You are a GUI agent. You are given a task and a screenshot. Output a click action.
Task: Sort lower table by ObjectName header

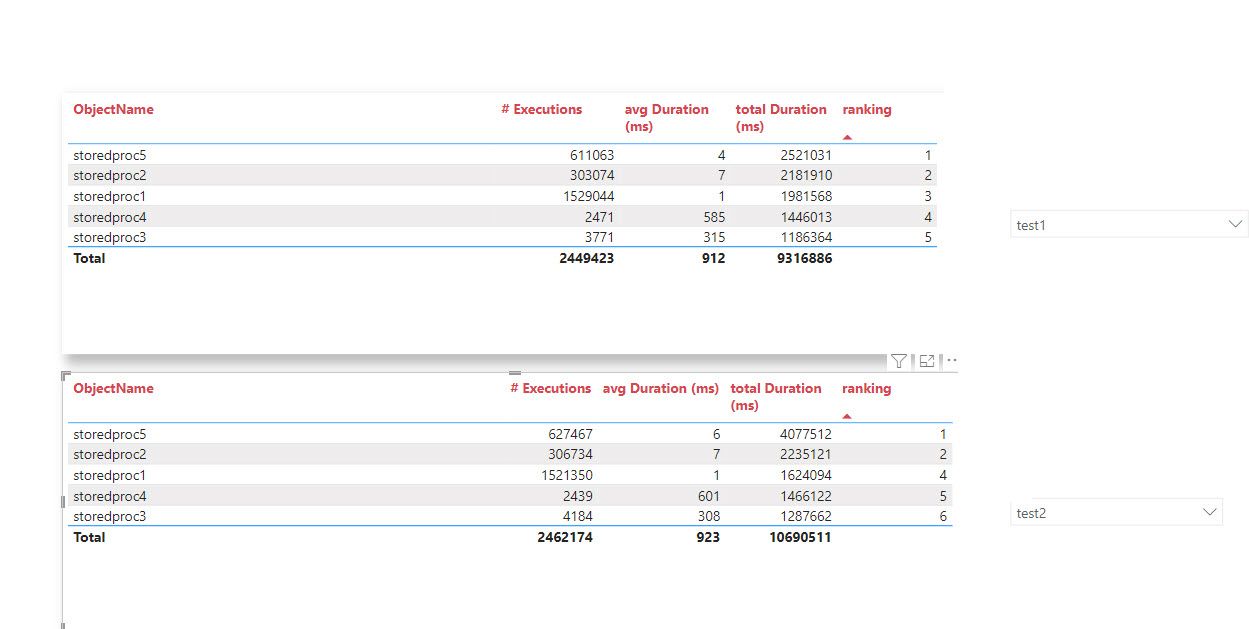coord(113,388)
